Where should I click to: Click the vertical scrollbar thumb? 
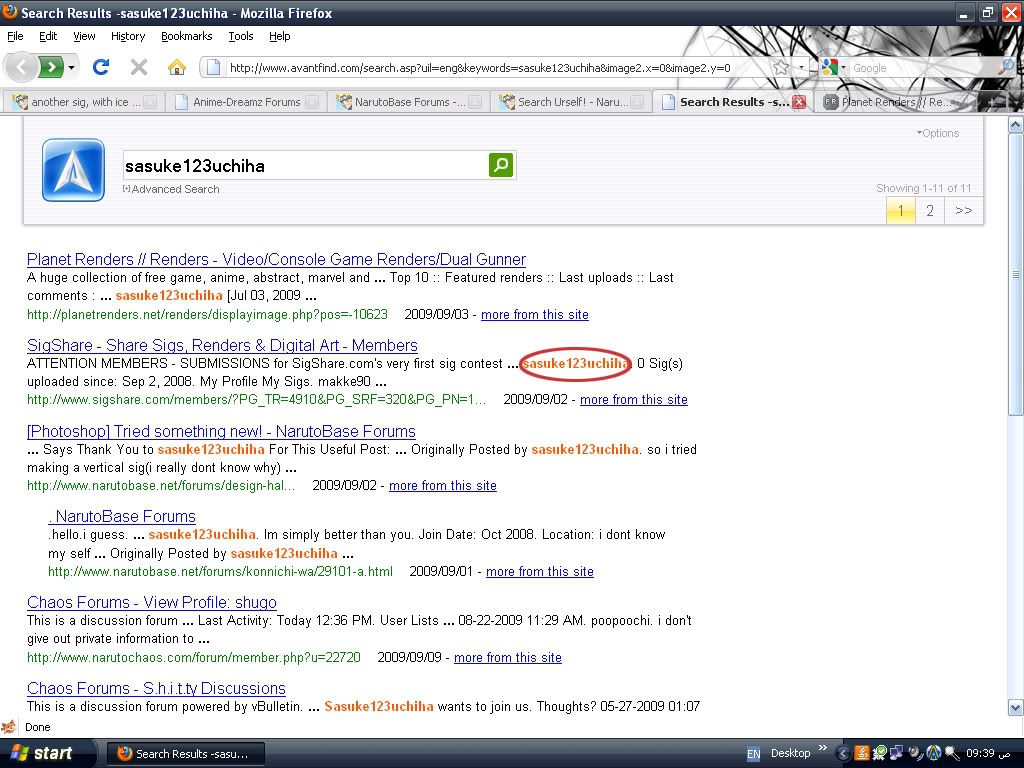(1016, 274)
